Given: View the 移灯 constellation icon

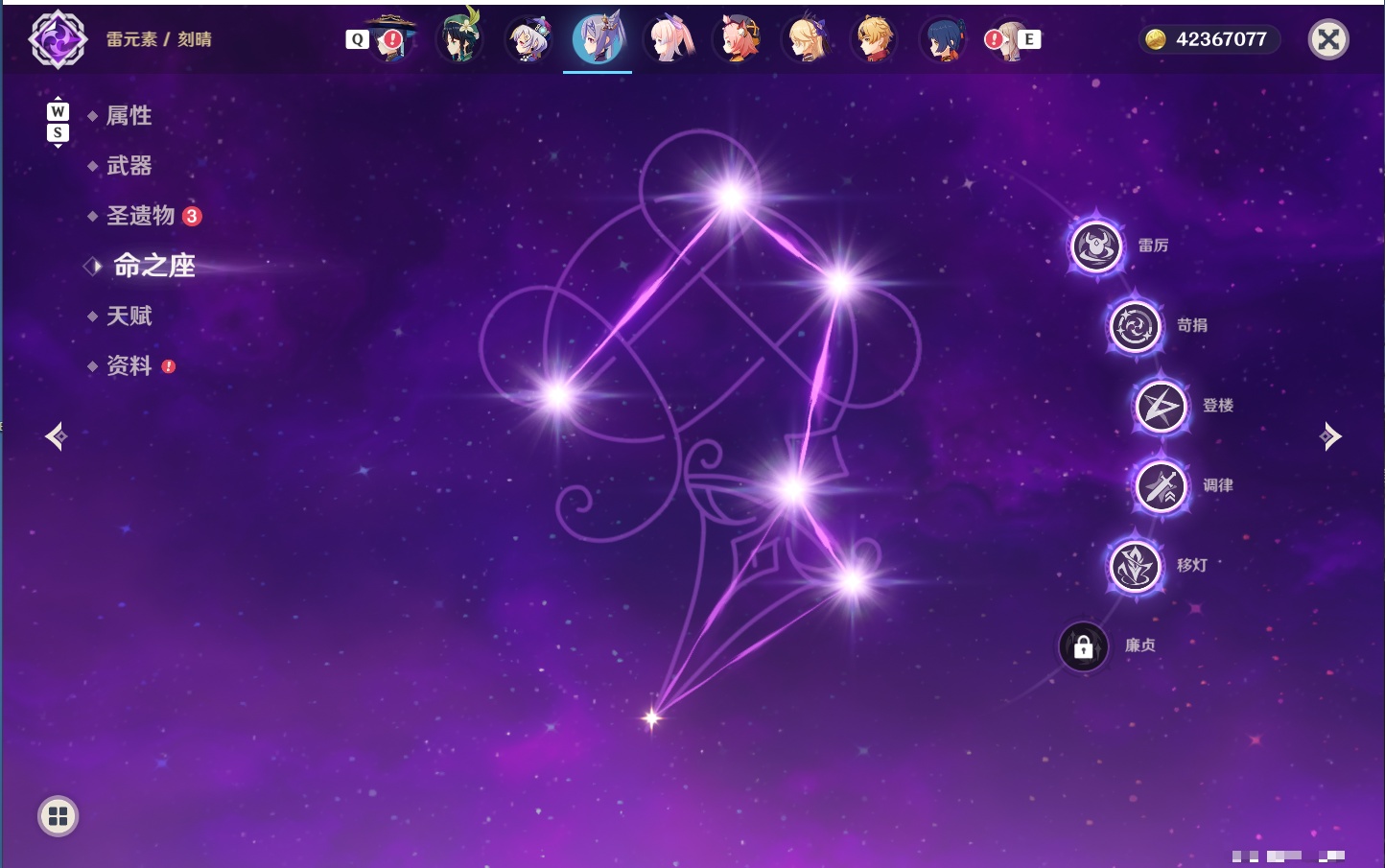Looking at the screenshot, I should (x=1135, y=566).
